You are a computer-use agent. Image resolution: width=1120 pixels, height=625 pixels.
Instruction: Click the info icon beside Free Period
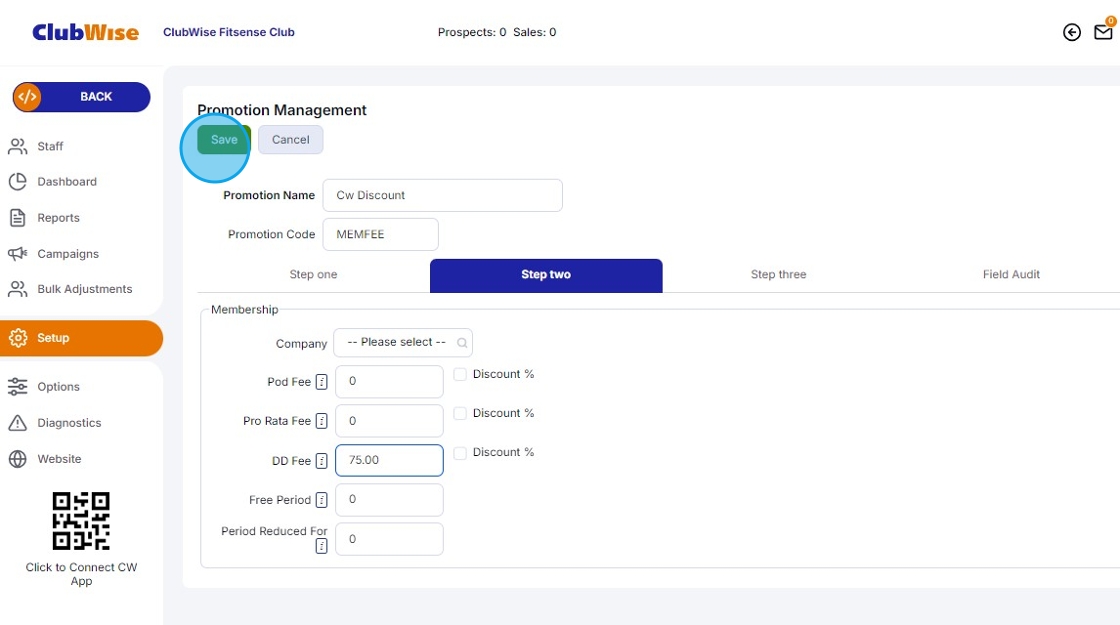pos(321,500)
